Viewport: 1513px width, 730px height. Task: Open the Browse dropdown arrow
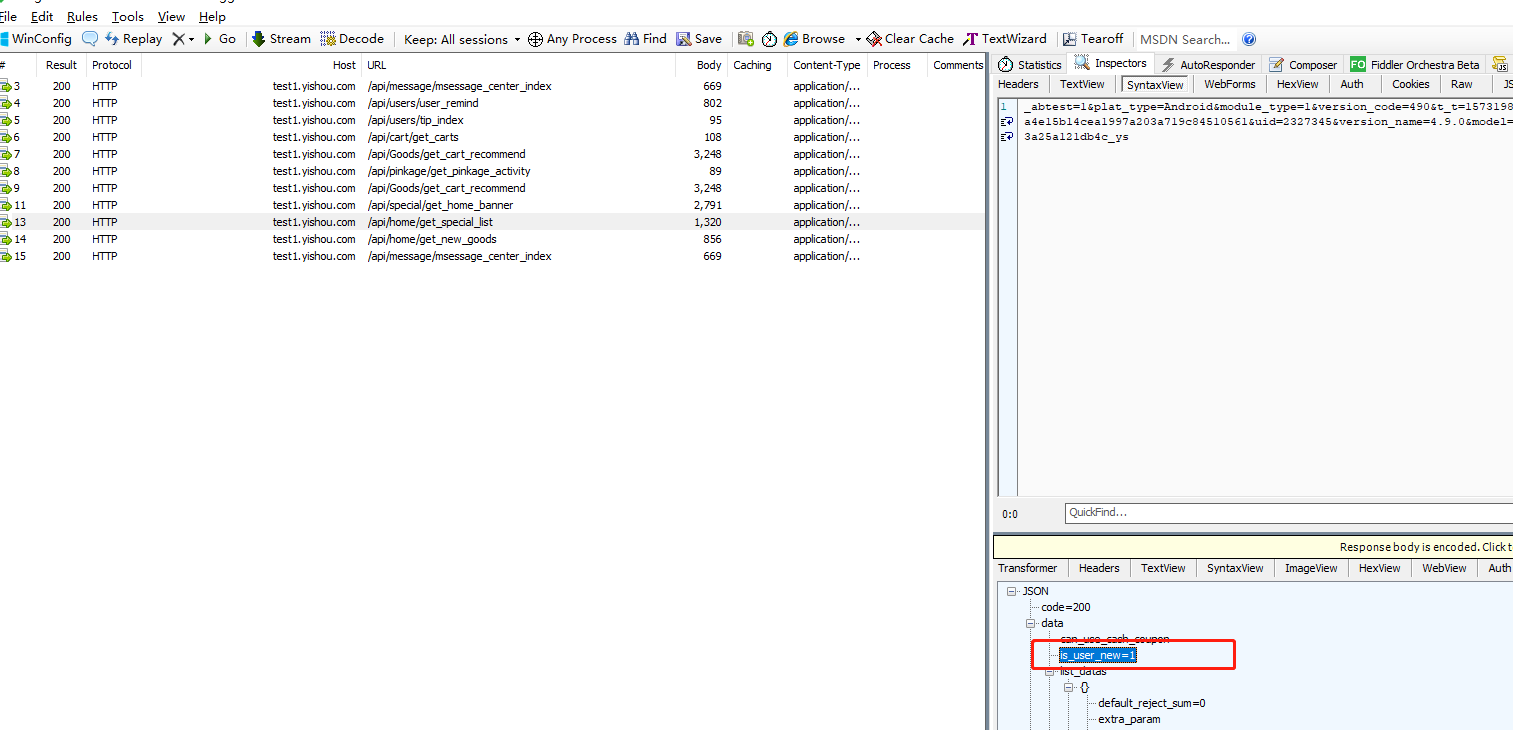coord(858,39)
